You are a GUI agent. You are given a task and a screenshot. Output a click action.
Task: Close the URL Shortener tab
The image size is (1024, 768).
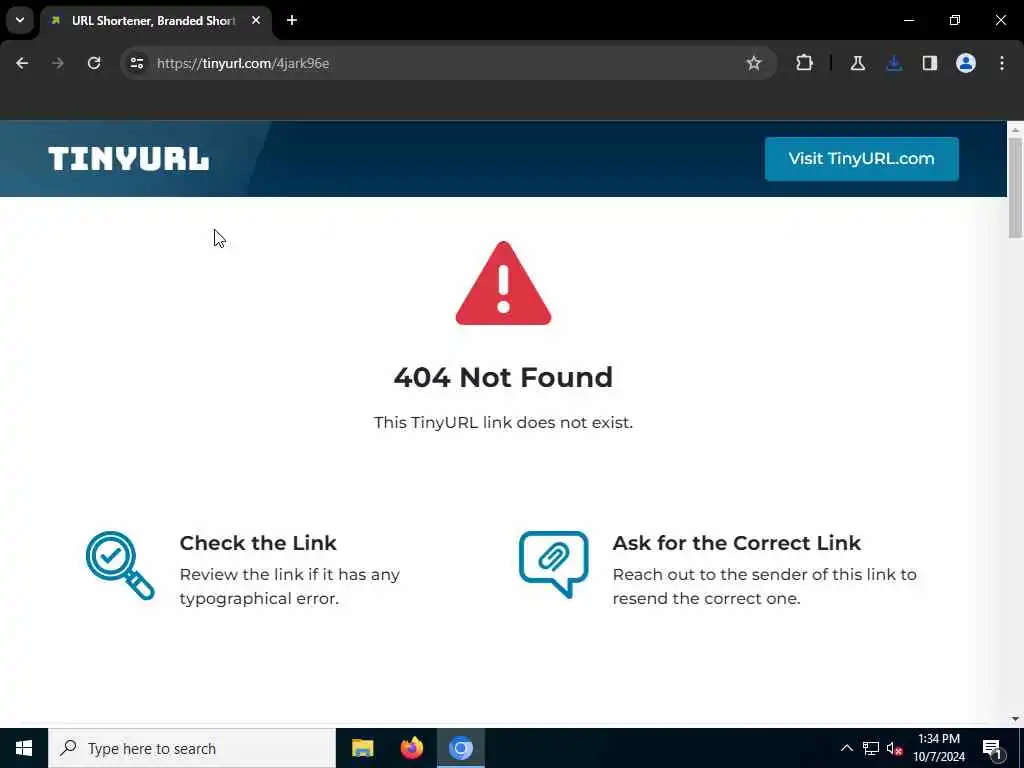coord(256,20)
